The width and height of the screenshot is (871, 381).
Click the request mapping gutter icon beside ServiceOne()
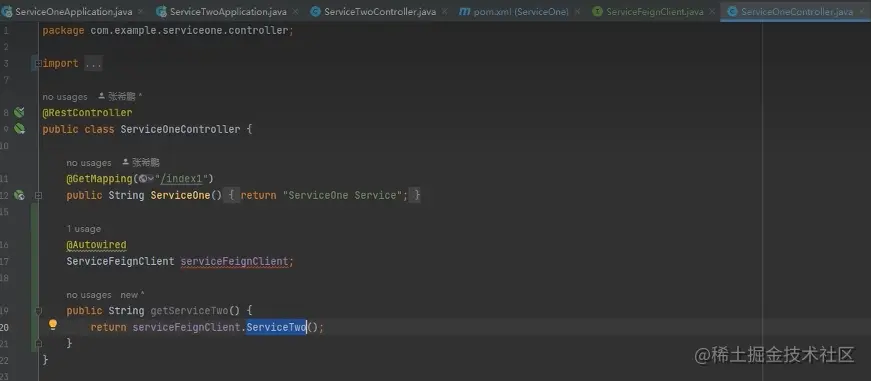point(19,195)
